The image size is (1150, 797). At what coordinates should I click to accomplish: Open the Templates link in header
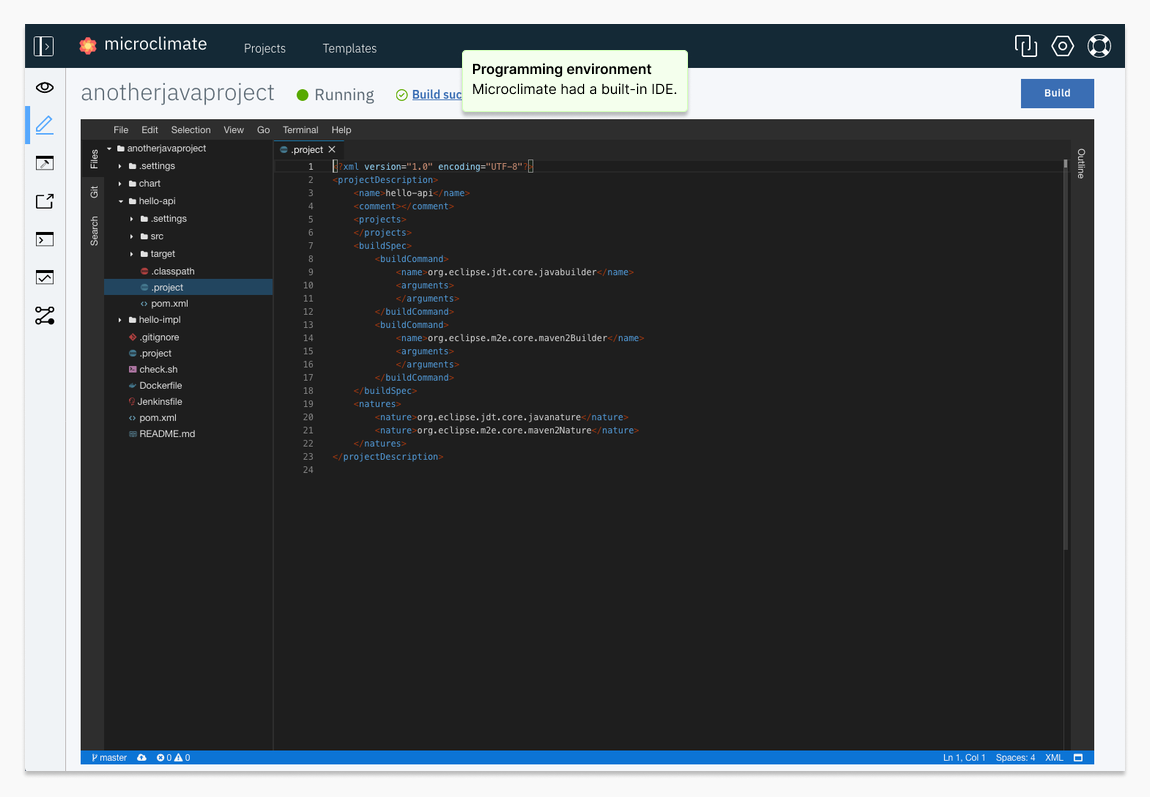(x=349, y=48)
